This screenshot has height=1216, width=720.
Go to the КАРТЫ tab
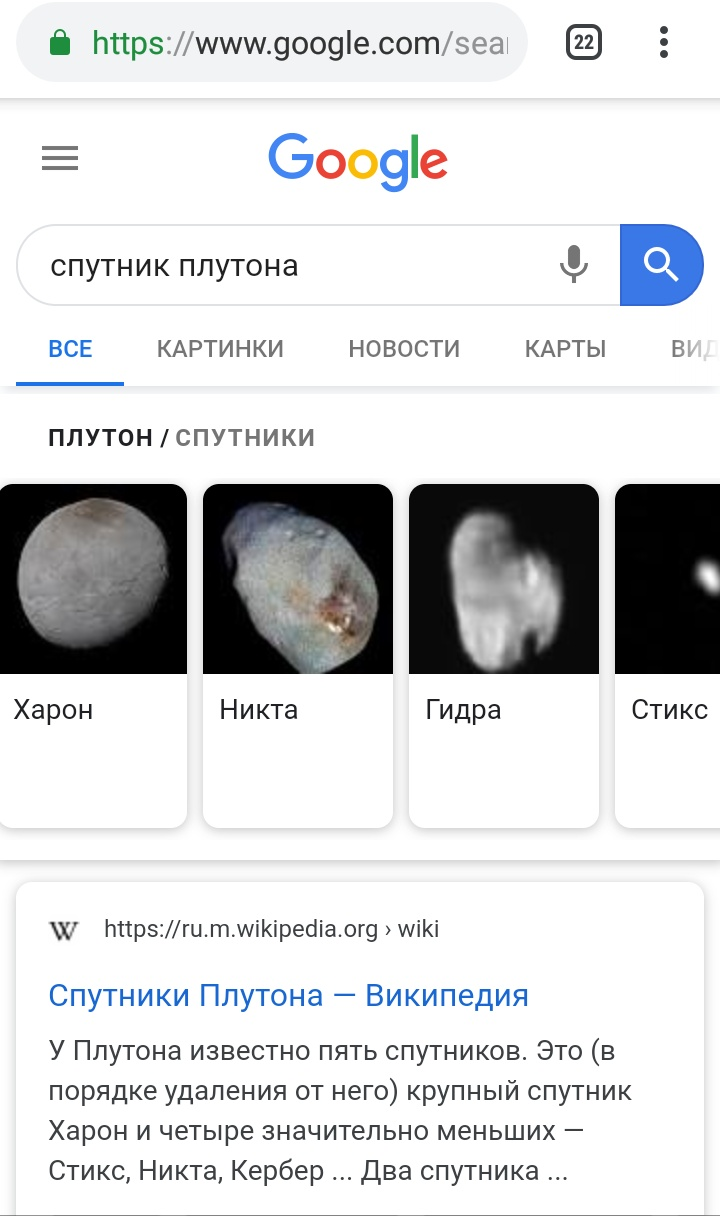(x=565, y=349)
